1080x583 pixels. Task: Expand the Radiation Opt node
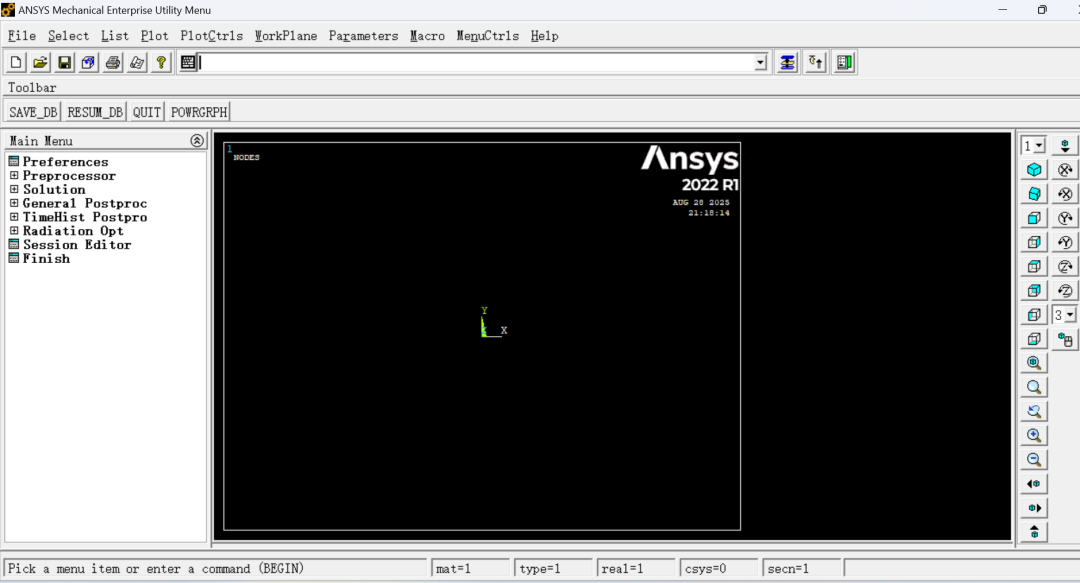pyautogui.click(x=14, y=231)
